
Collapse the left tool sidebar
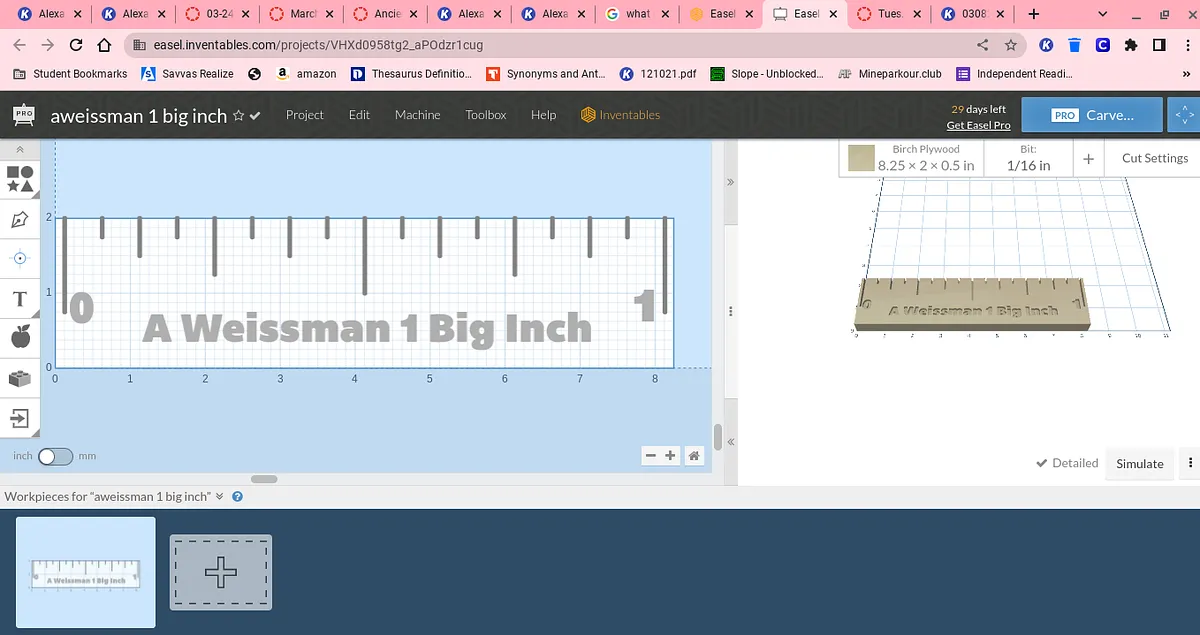(x=20, y=149)
